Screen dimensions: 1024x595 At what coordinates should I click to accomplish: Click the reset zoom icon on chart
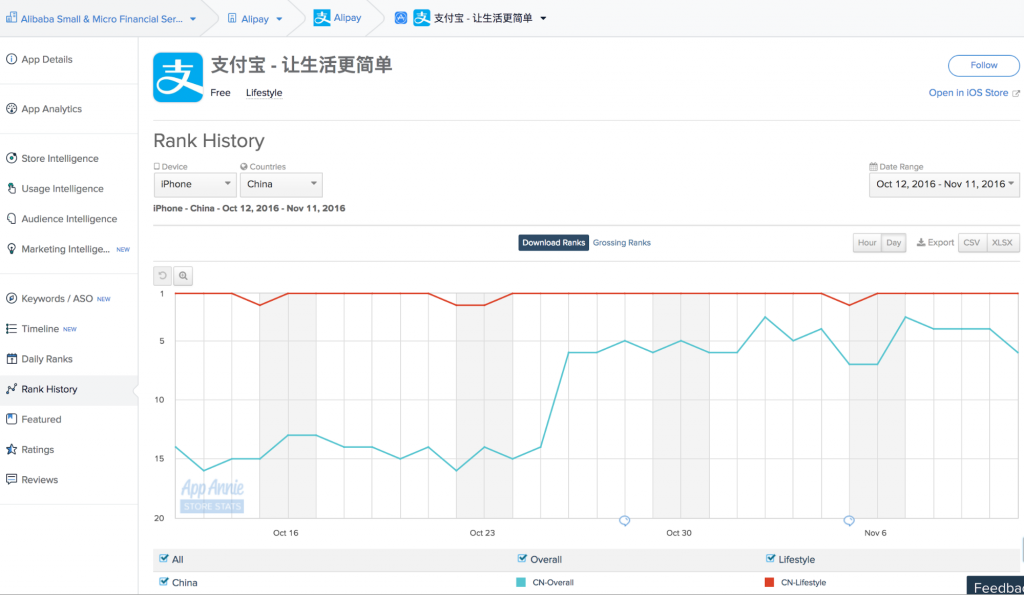(x=163, y=276)
